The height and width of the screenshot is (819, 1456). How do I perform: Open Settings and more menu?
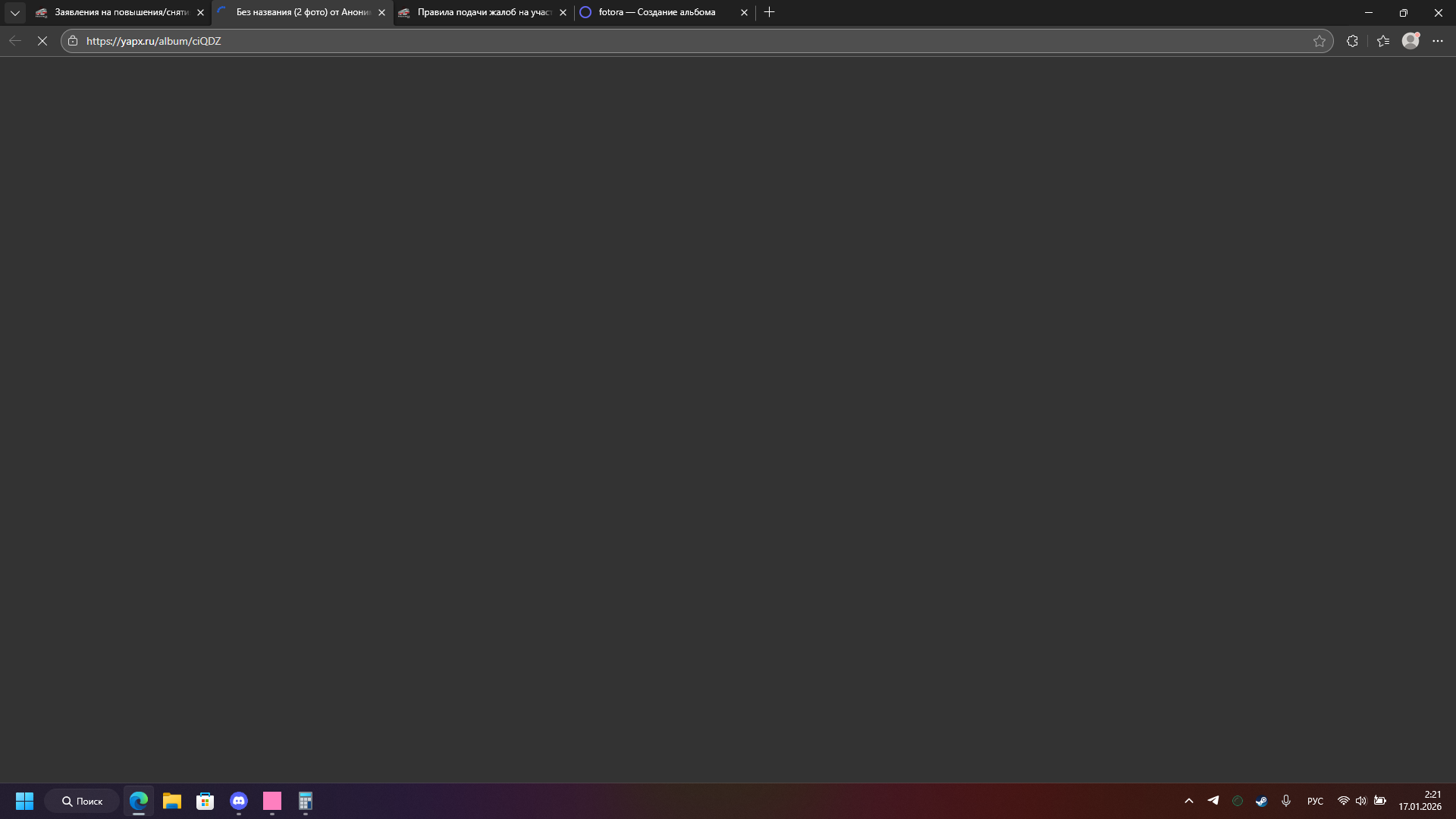pos(1438,41)
